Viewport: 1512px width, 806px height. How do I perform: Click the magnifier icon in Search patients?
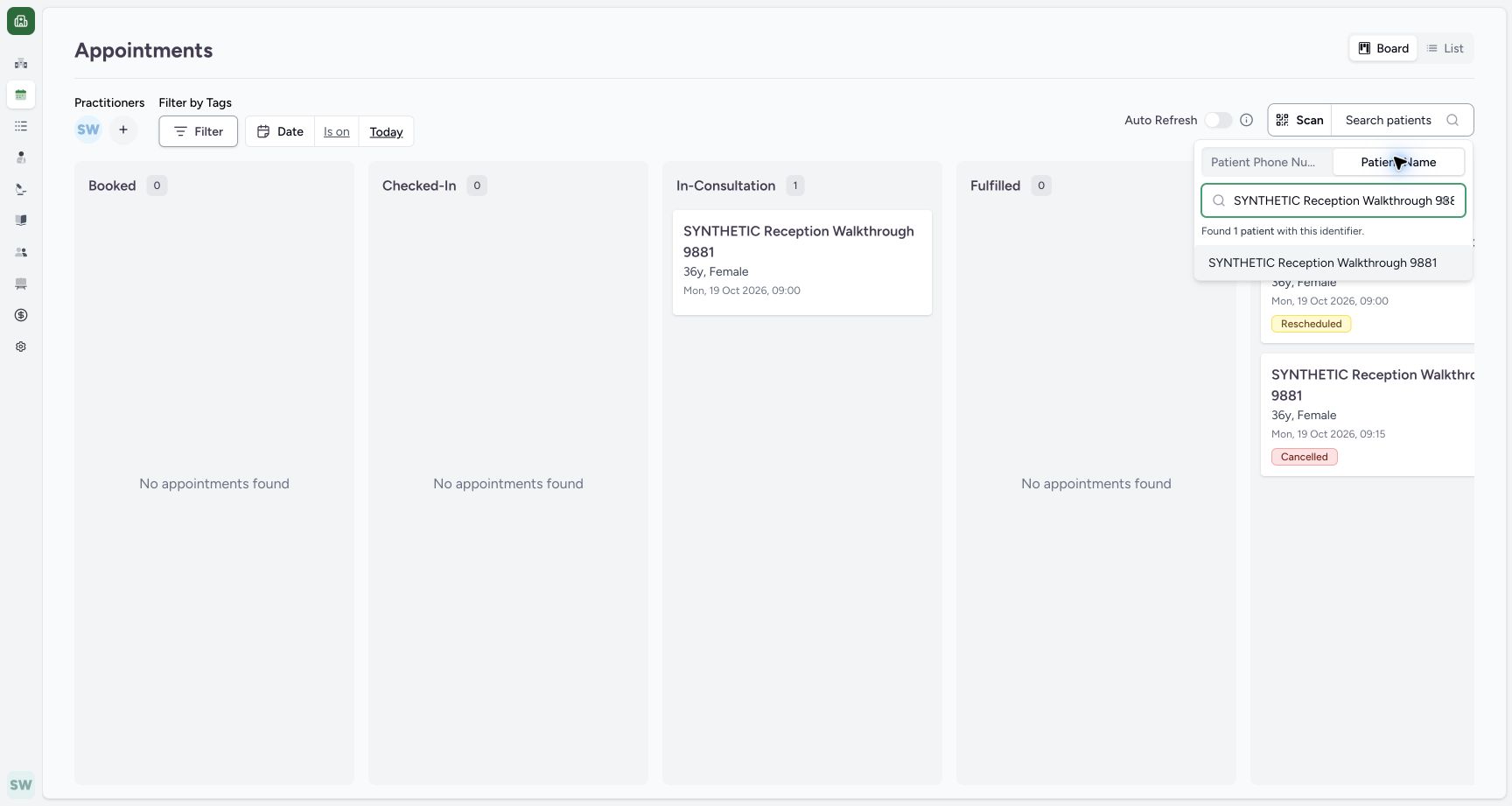tap(1452, 120)
